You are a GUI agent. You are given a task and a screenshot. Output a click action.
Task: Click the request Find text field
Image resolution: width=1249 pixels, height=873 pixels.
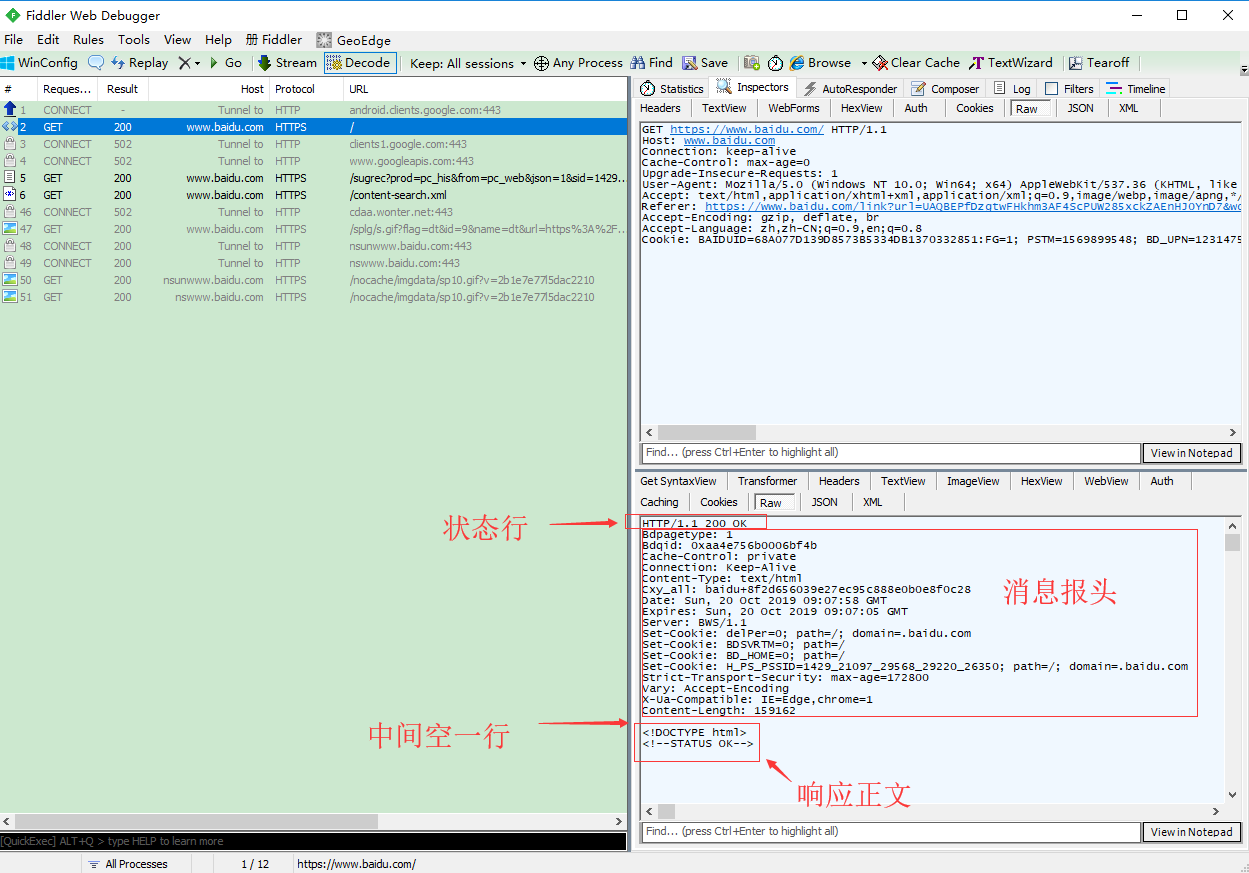(890, 453)
